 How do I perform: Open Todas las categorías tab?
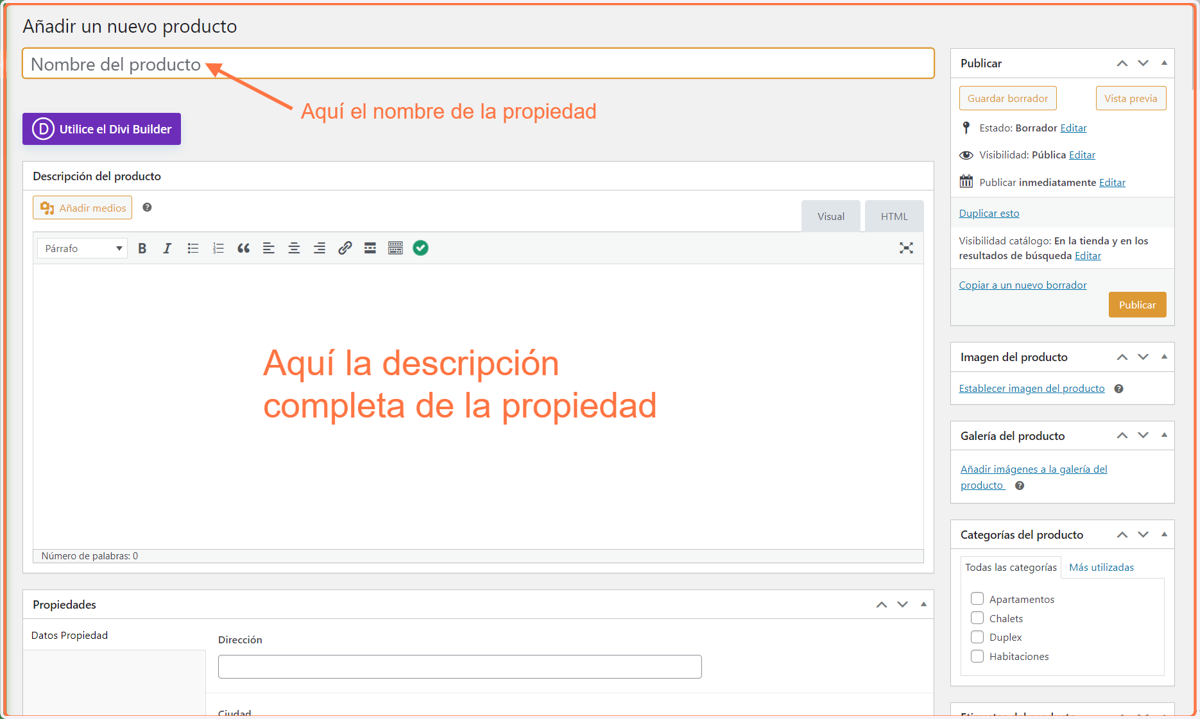pos(1010,567)
